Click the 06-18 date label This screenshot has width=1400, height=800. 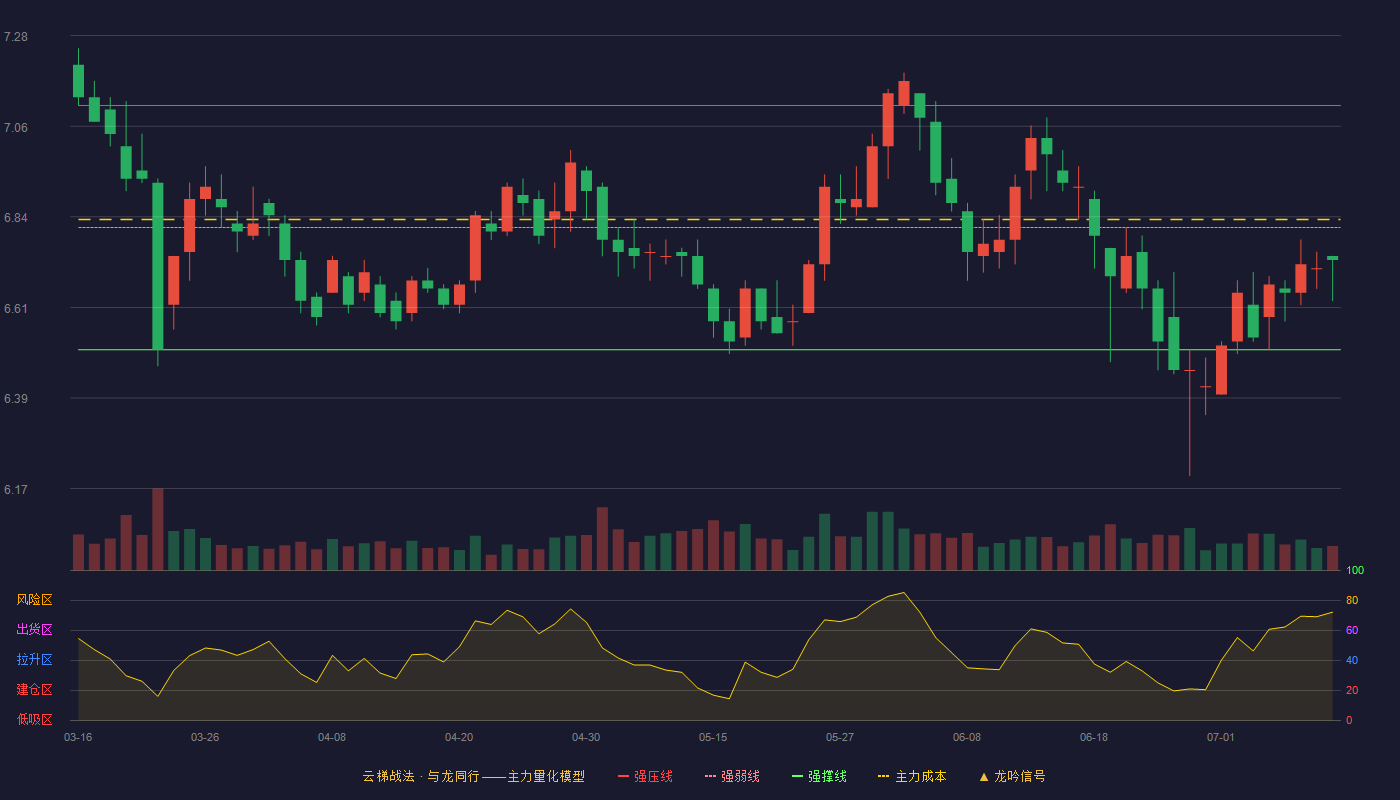1094,737
